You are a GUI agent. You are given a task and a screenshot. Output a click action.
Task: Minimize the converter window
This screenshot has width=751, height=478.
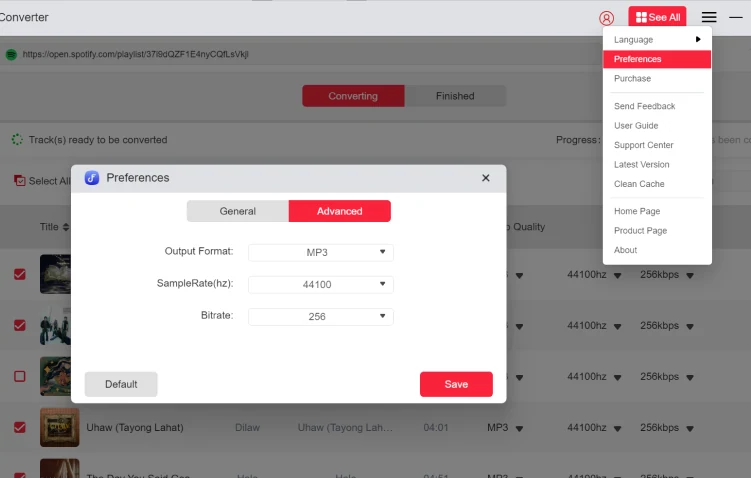[736, 17]
